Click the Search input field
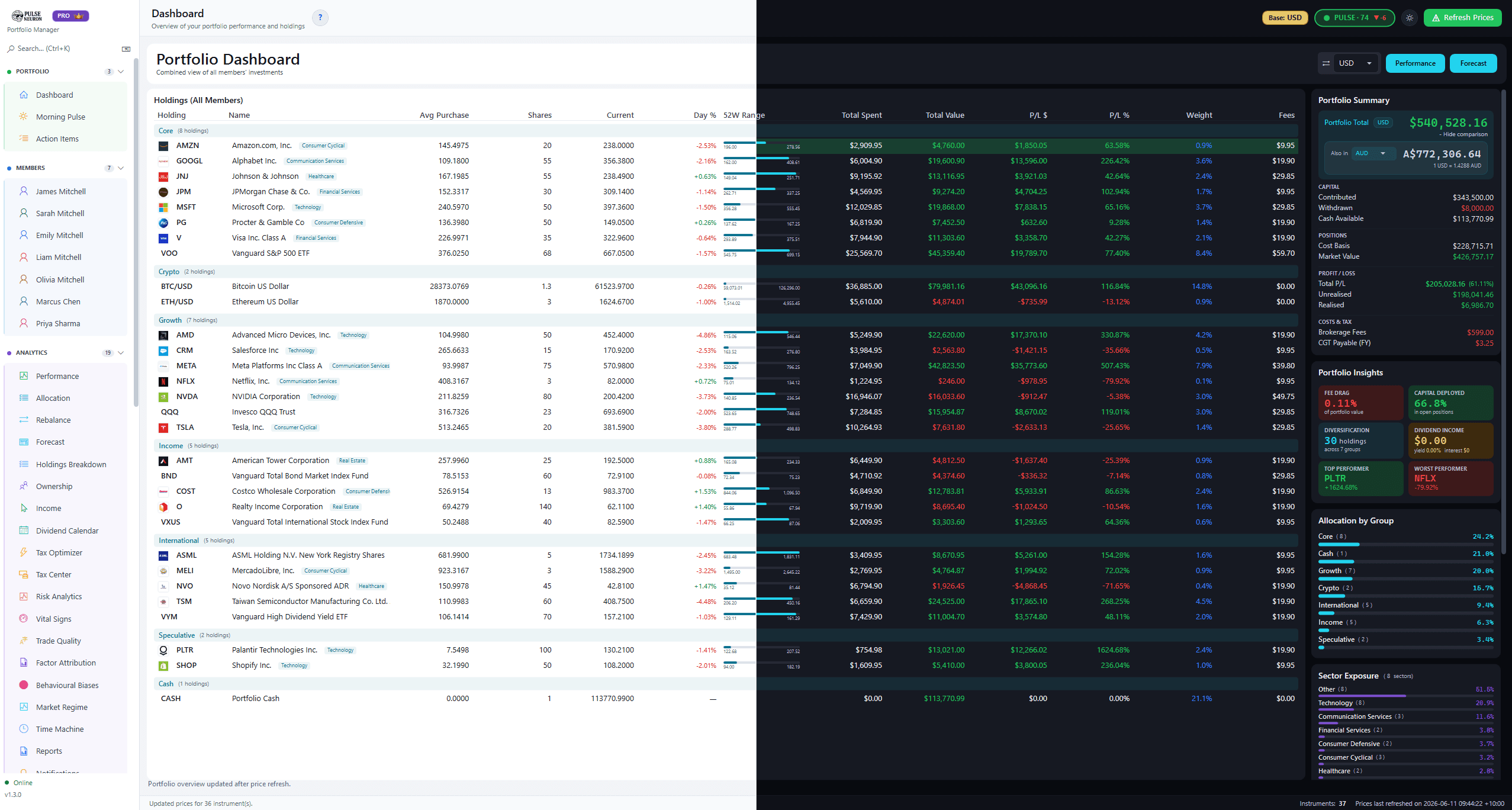This screenshot has height=810, width=1512. 62,49
